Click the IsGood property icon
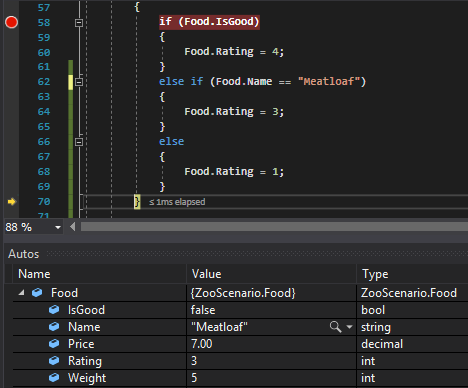Image resolution: width=468 pixels, height=388 pixels. (54, 310)
